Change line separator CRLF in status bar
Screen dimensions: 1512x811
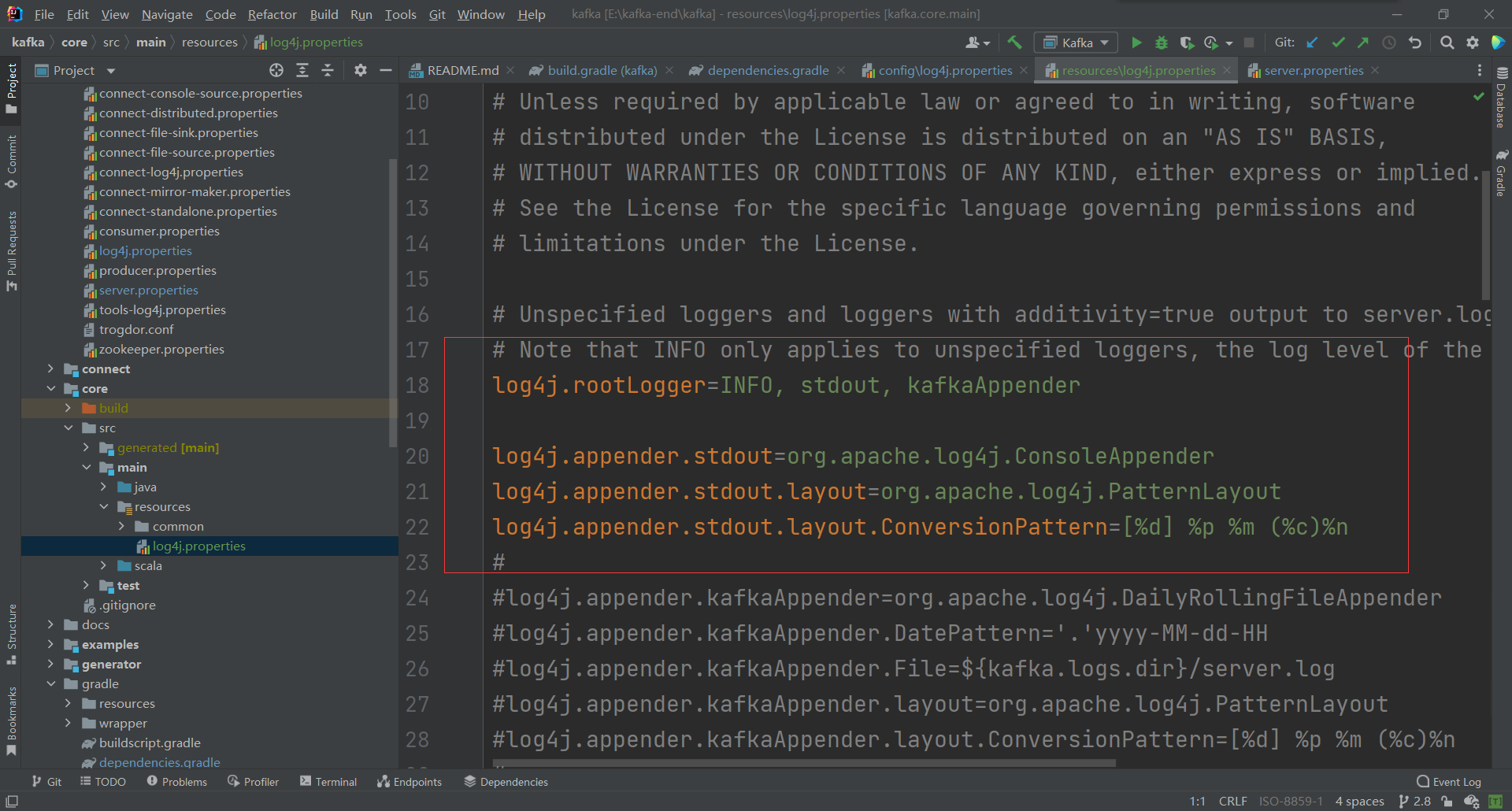point(1232,801)
